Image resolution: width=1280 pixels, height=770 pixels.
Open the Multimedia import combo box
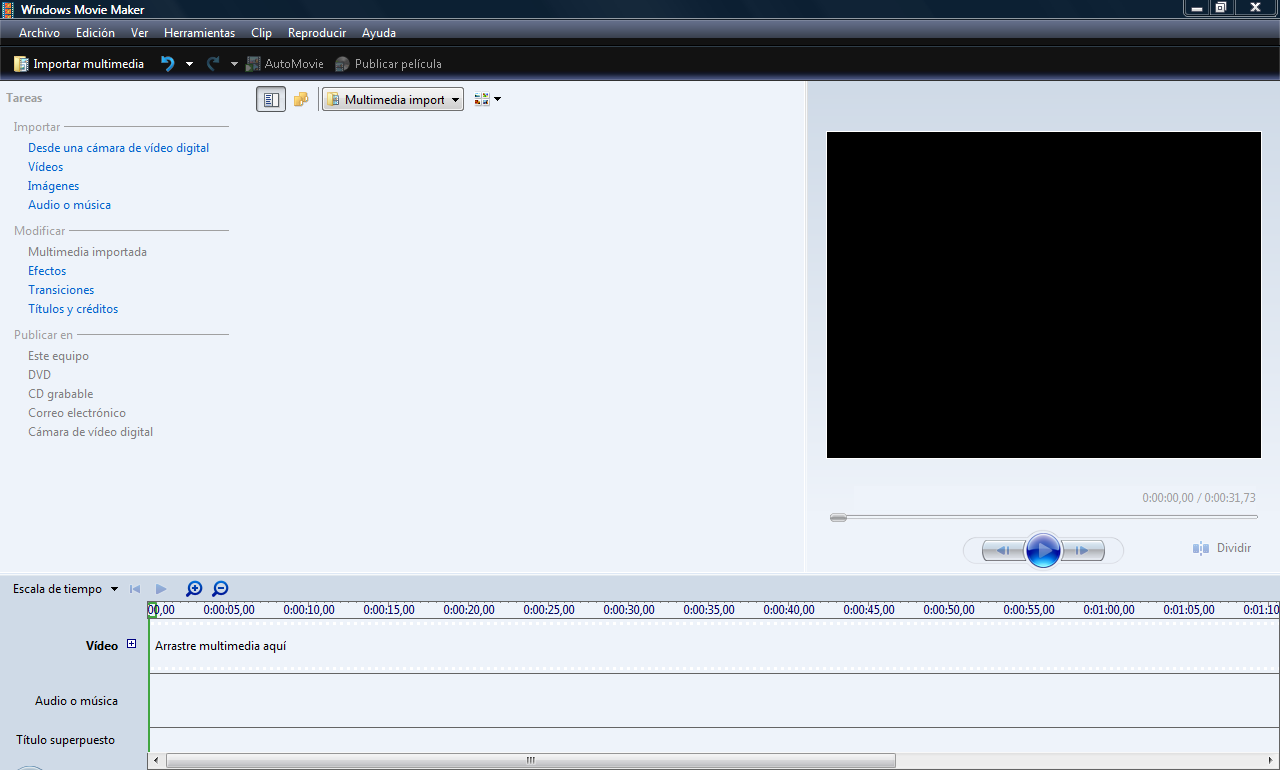[x=393, y=99]
